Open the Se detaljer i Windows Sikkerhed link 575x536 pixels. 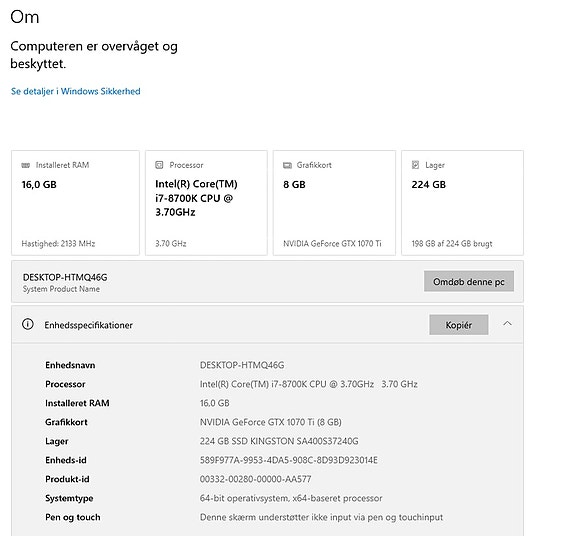tap(76, 91)
